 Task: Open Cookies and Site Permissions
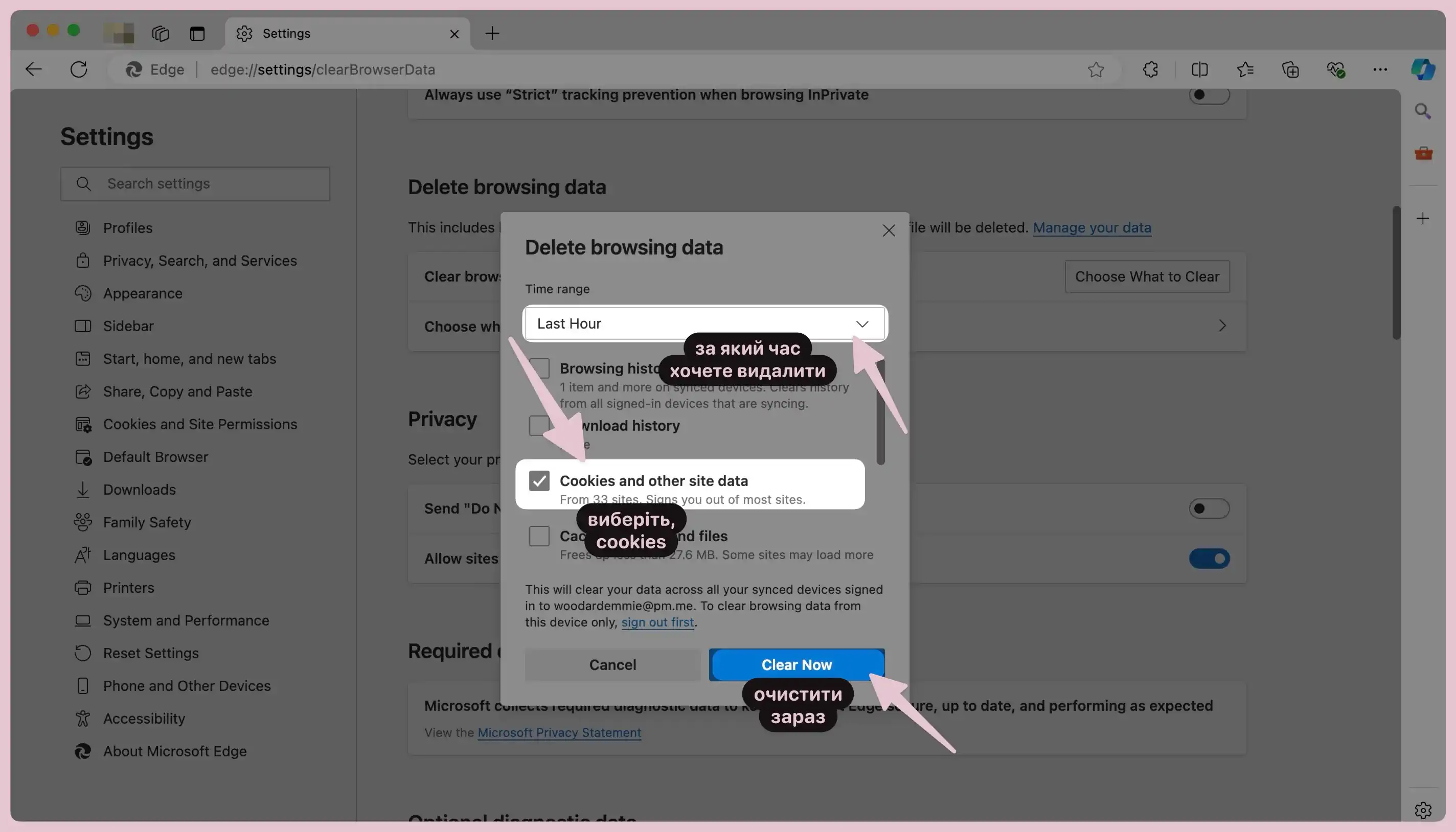click(200, 424)
